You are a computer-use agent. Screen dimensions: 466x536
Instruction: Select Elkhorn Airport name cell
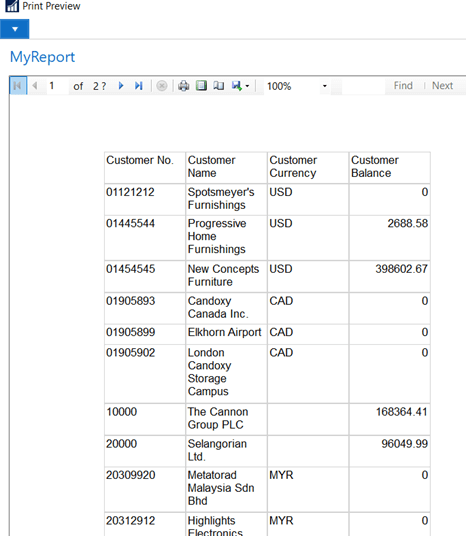pyautogui.click(x=226, y=334)
